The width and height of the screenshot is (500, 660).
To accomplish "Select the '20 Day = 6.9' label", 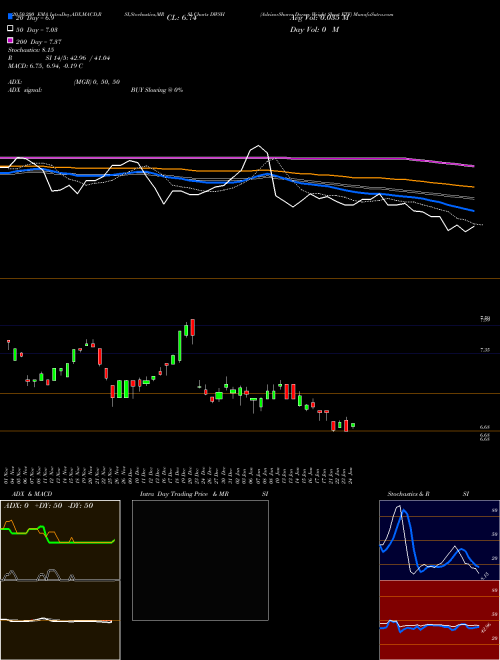I will coord(35,18).
